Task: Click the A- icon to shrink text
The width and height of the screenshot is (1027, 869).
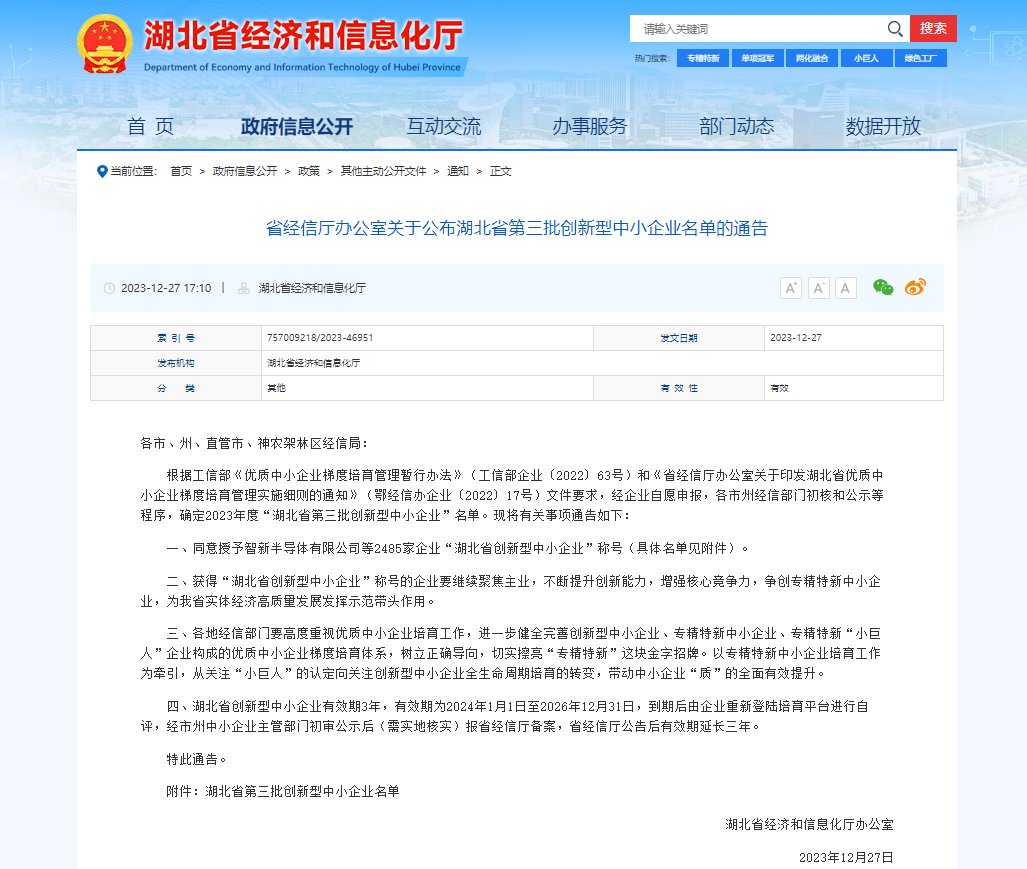Action: pos(818,287)
